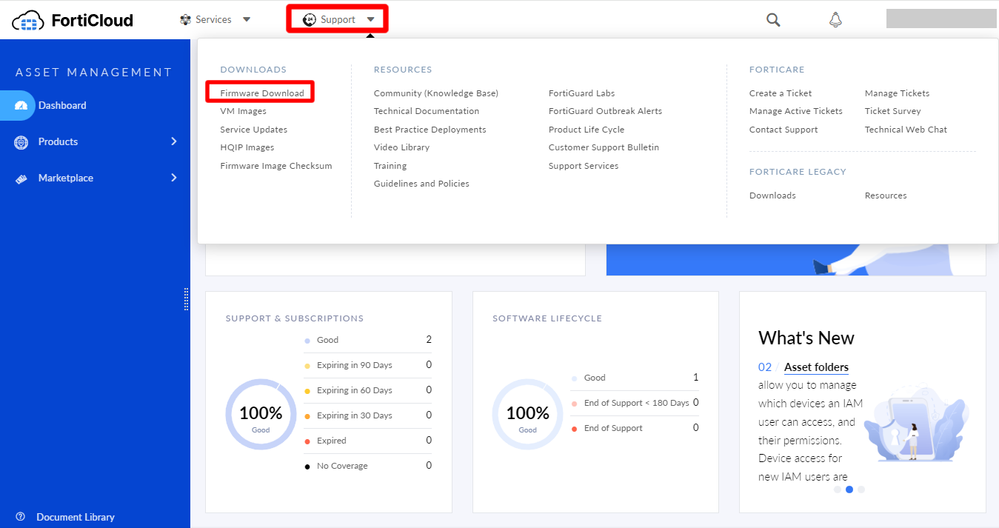Click the Dashboard gauge icon
999x528 pixels.
pos(22,105)
